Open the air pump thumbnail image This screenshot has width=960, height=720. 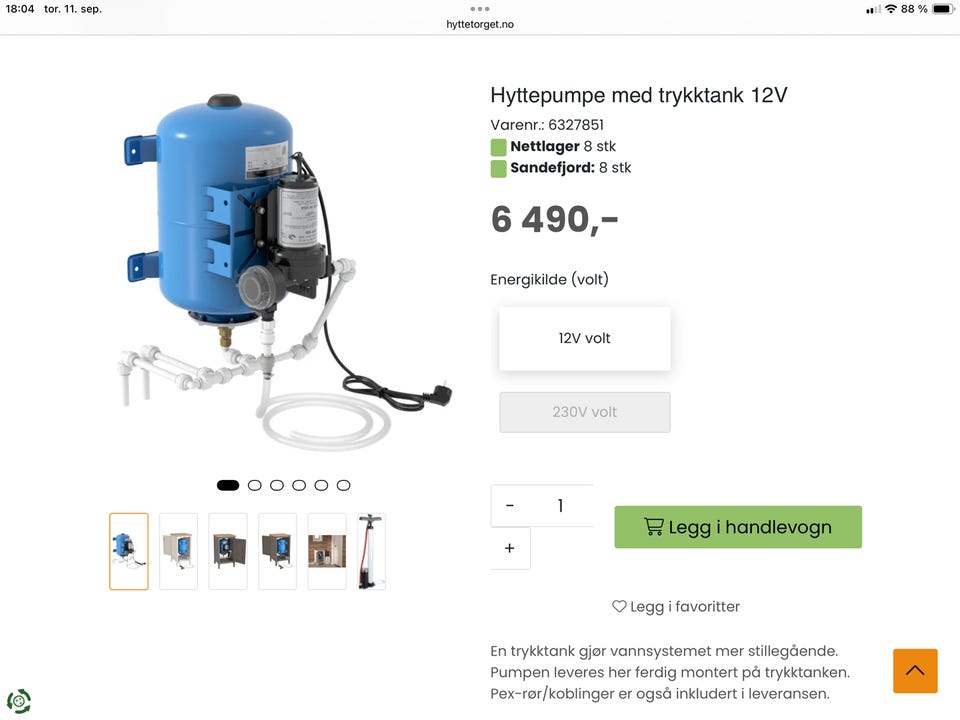pyautogui.click(x=371, y=552)
